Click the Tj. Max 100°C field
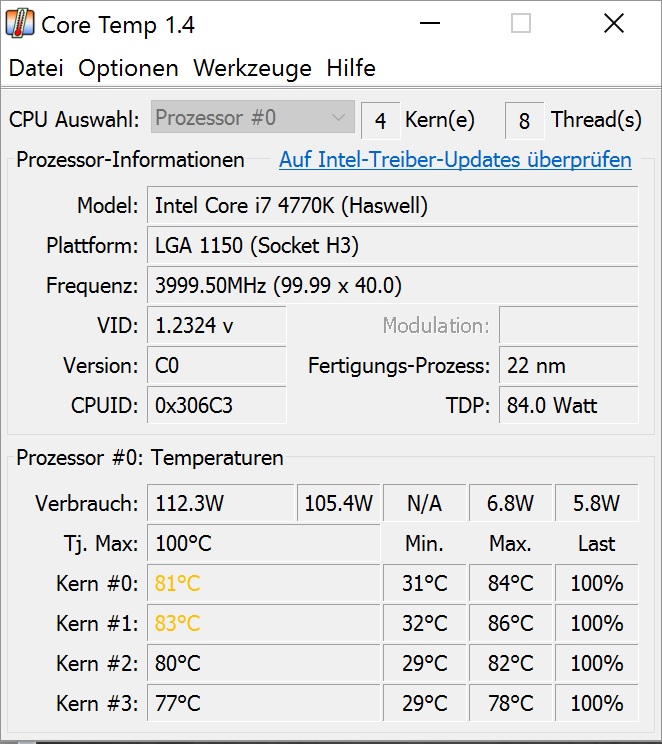Screen dimensions: 662x744 tap(263, 544)
